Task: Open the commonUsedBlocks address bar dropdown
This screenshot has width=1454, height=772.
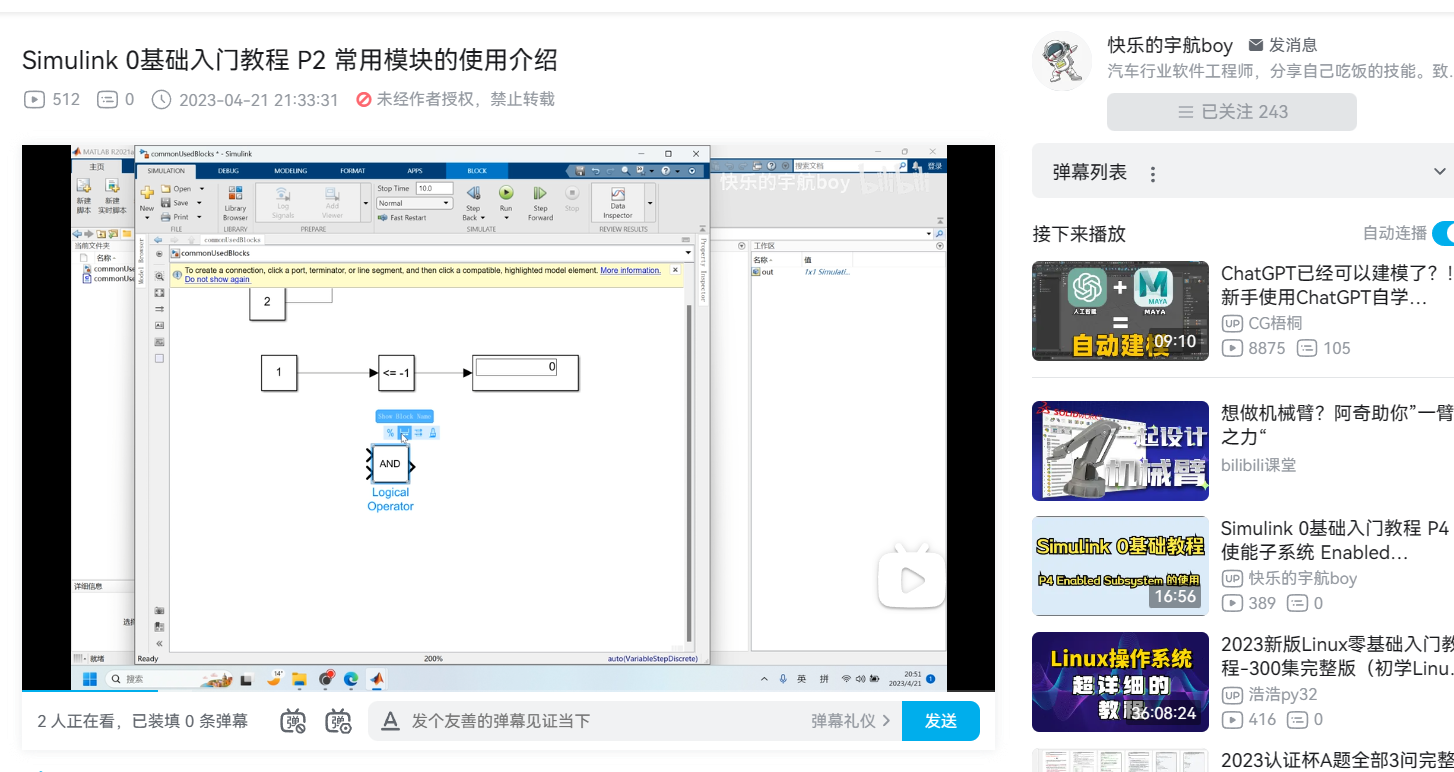Action: [x=687, y=253]
